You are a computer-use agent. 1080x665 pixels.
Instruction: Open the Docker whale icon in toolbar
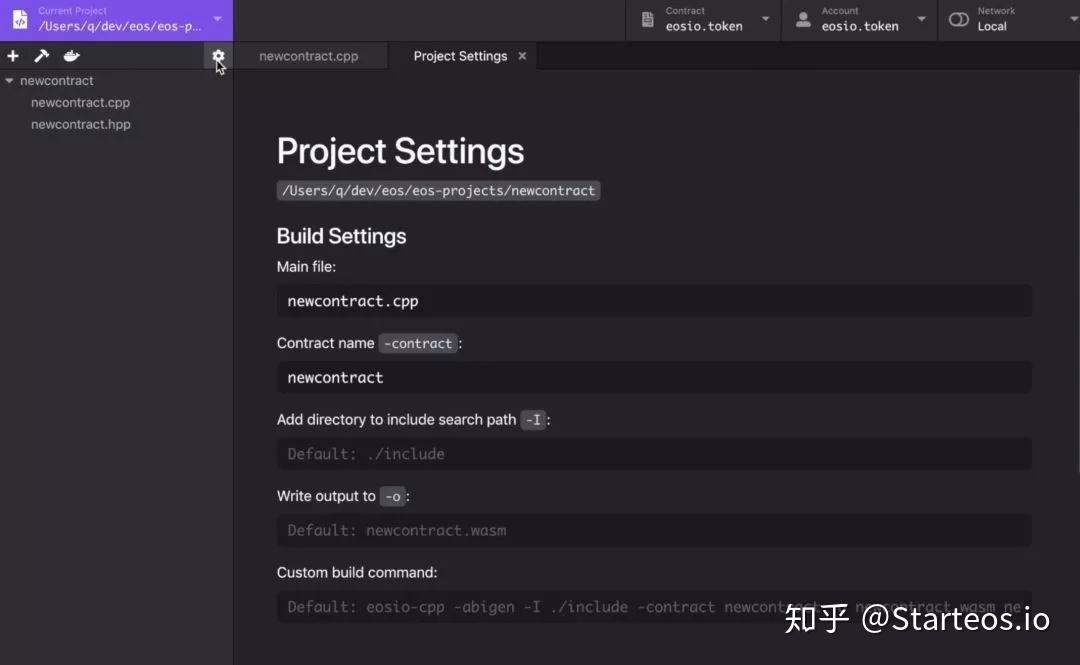[x=71, y=56]
